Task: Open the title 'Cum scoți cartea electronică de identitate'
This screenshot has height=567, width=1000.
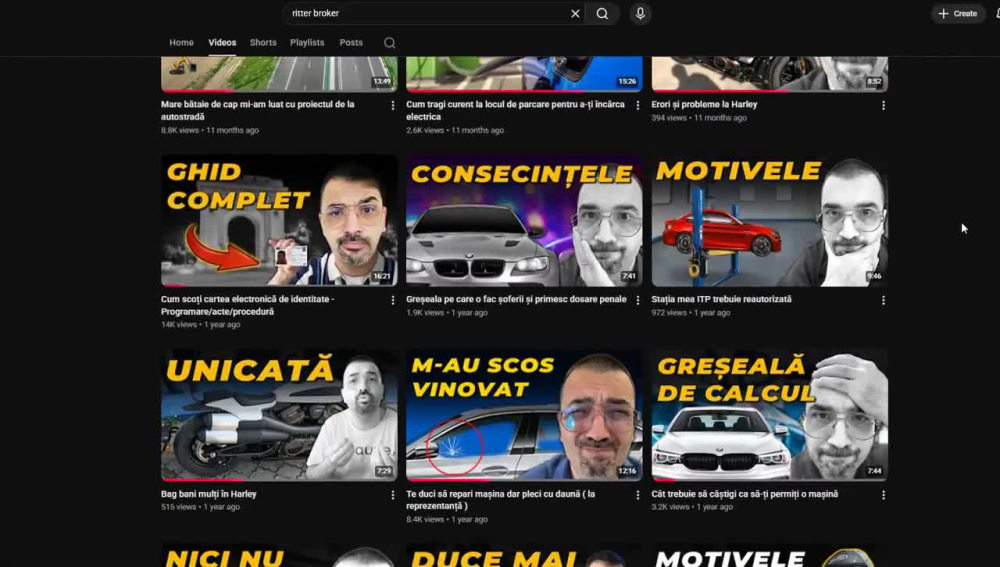Action: 247,305
